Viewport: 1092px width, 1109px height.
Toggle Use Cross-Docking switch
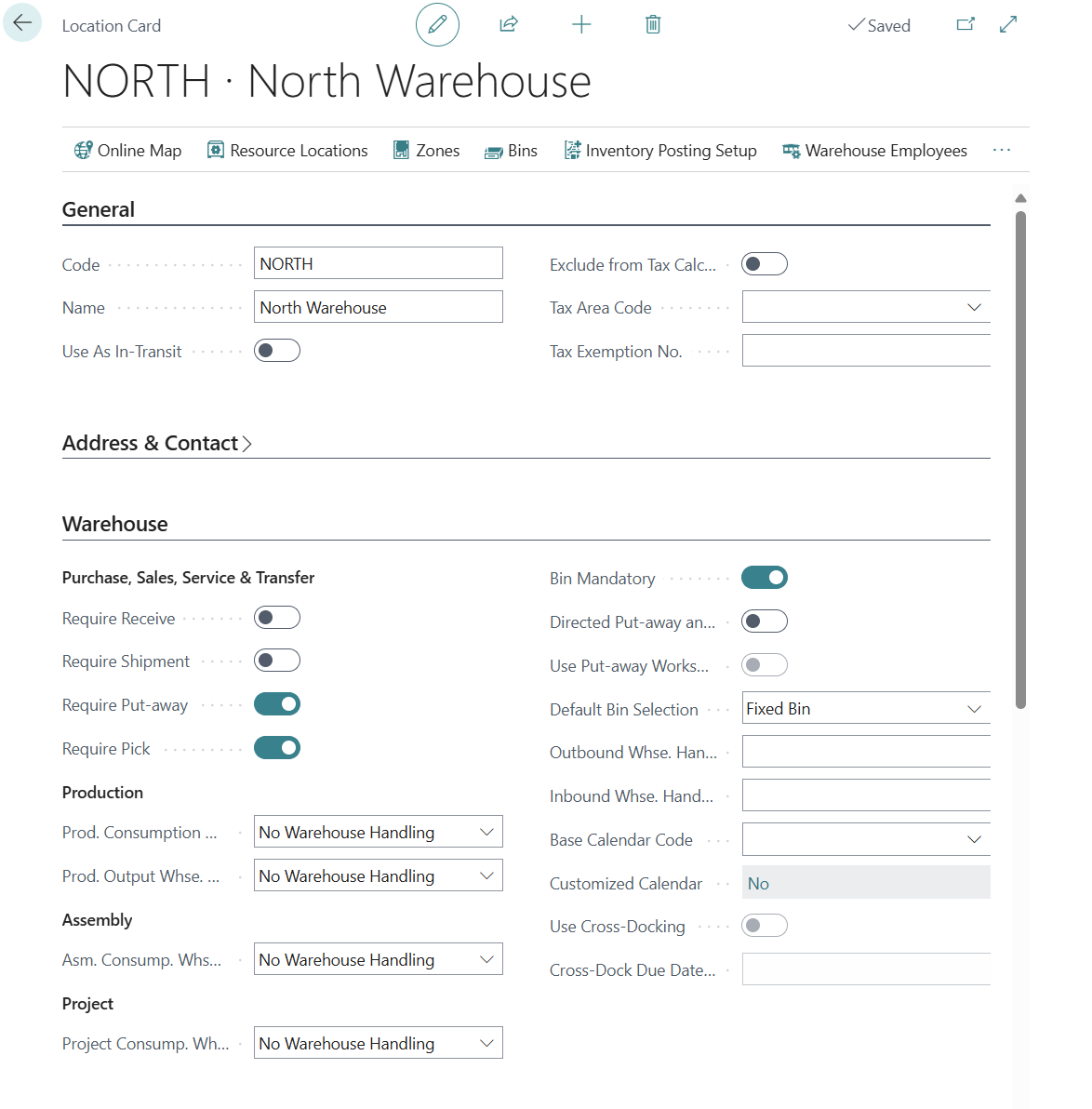[x=765, y=926]
